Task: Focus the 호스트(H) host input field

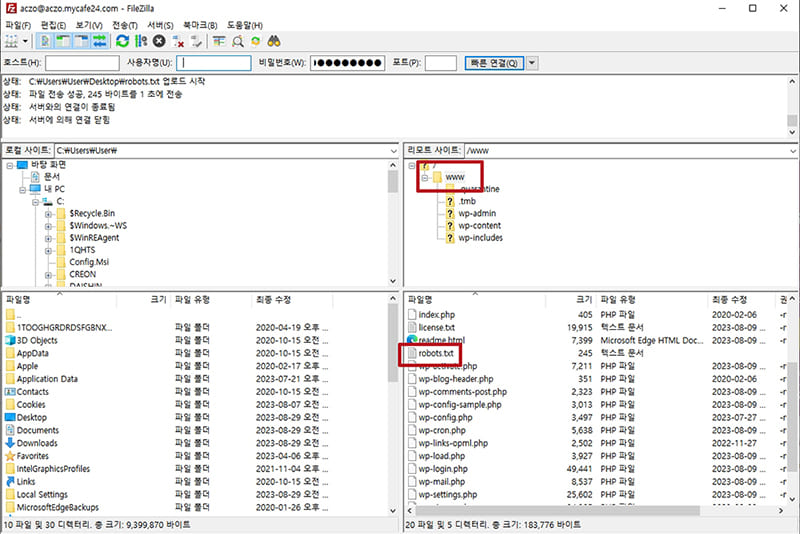Action: (82, 63)
